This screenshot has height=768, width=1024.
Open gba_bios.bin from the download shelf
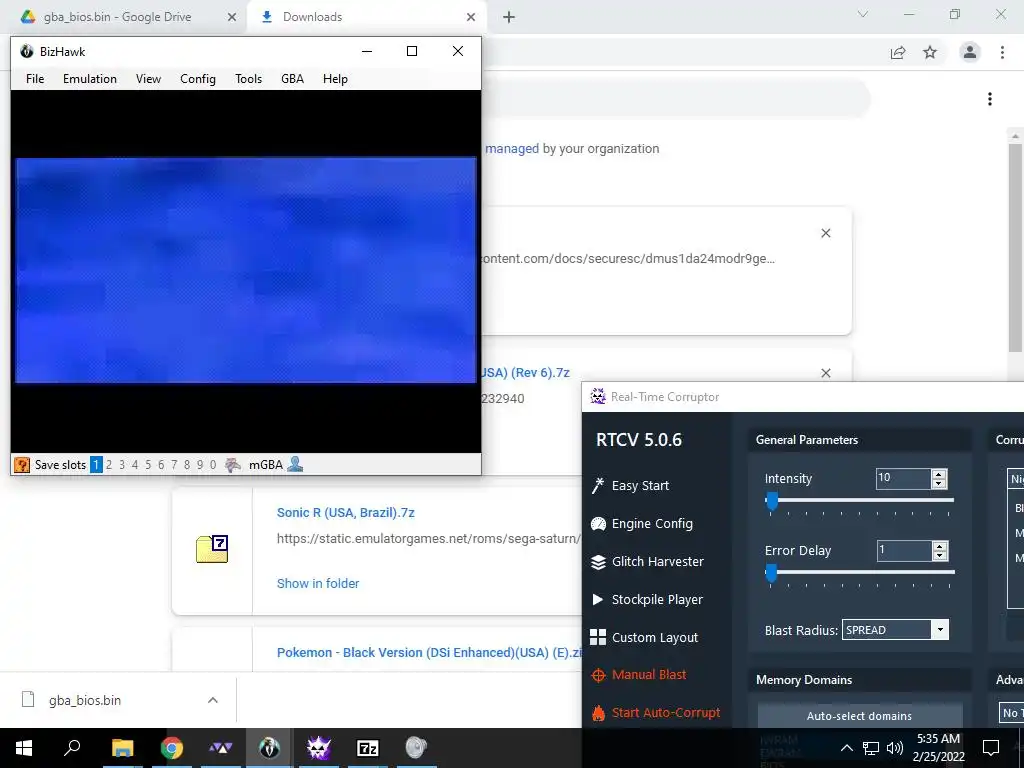(85, 700)
